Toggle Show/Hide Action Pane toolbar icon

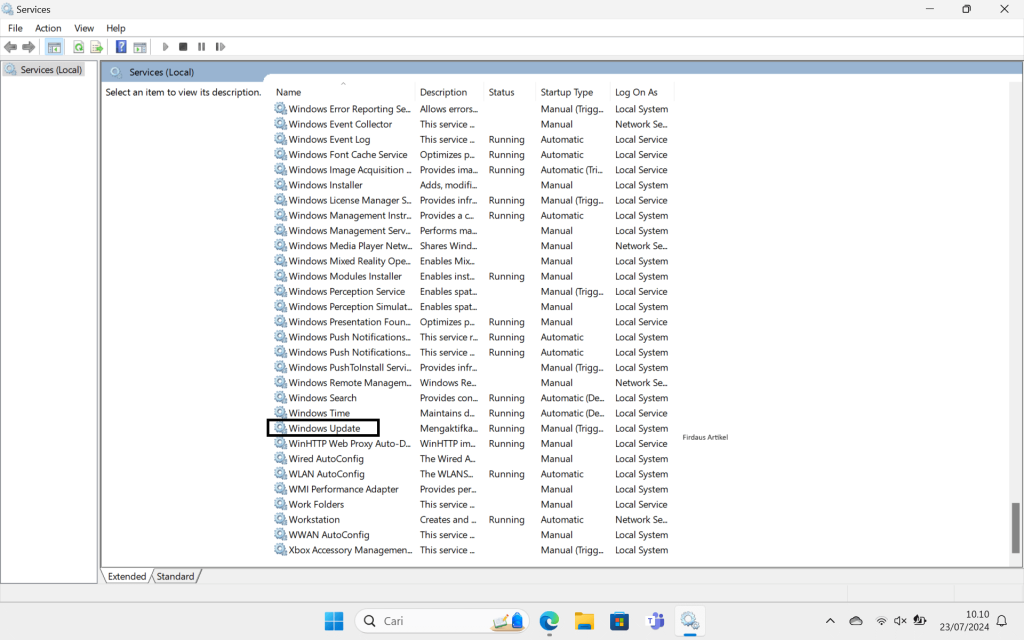pos(140,47)
